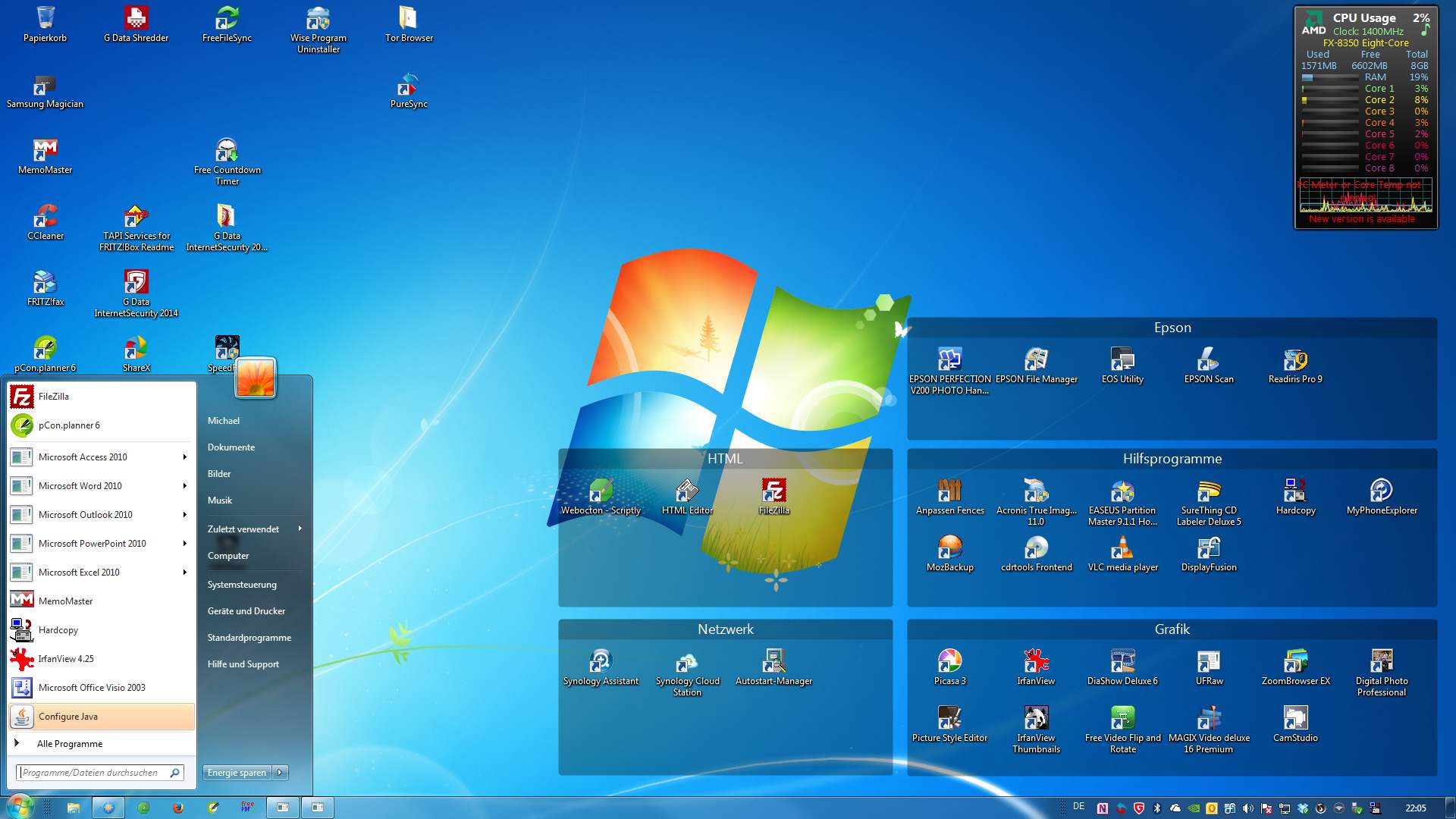The image size is (1456, 819).
Task: Open the FileZilla icon in the HTML fence
Action: pos(773,497)
